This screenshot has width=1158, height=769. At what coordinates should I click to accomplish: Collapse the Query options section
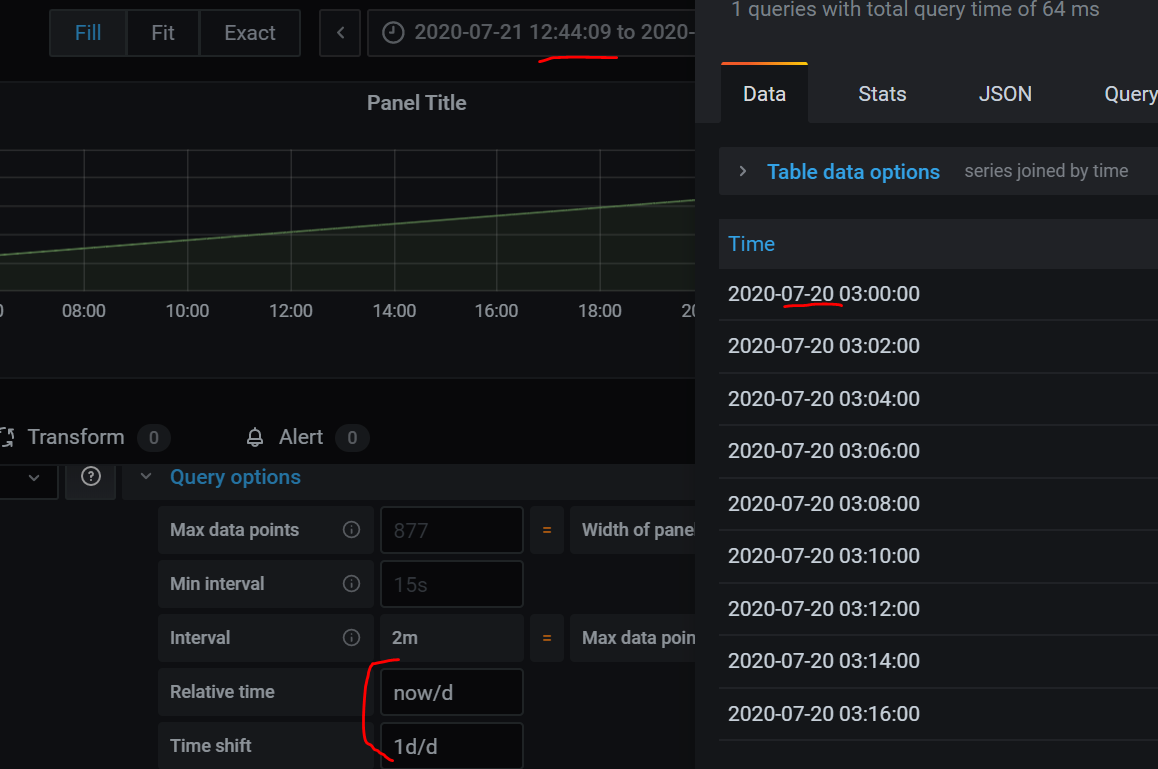click(x=145, y=477)
